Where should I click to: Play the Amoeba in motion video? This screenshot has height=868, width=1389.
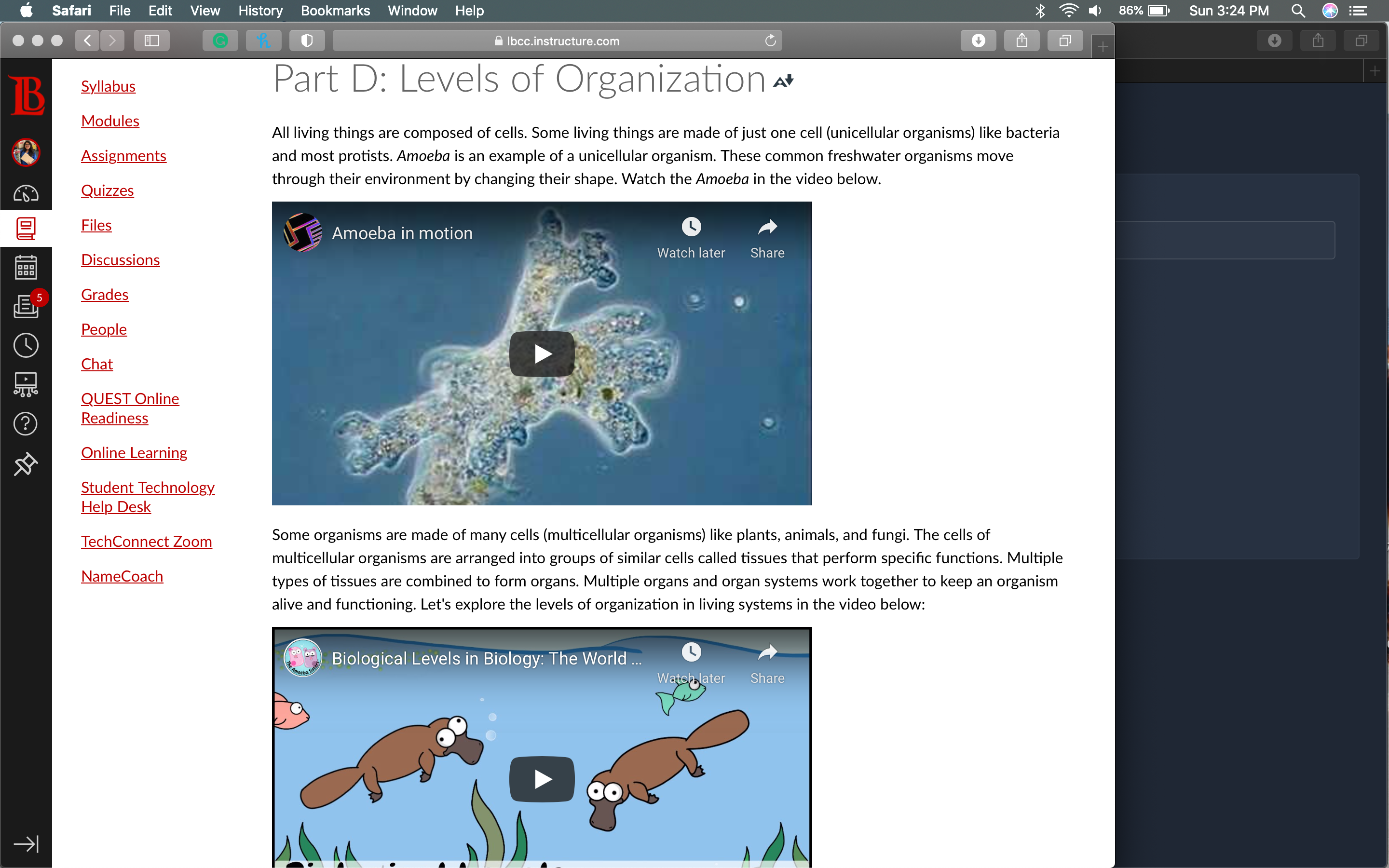(542, 353)
